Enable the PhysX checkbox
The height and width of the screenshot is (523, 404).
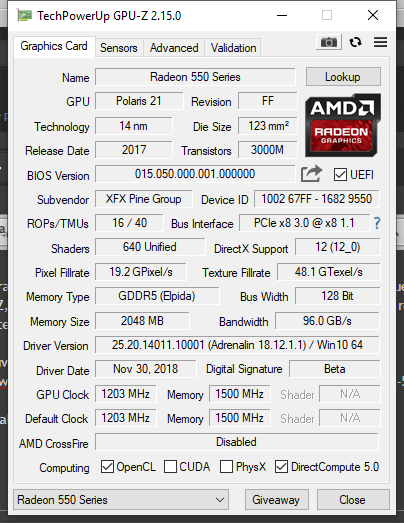(x=227, y=467)
